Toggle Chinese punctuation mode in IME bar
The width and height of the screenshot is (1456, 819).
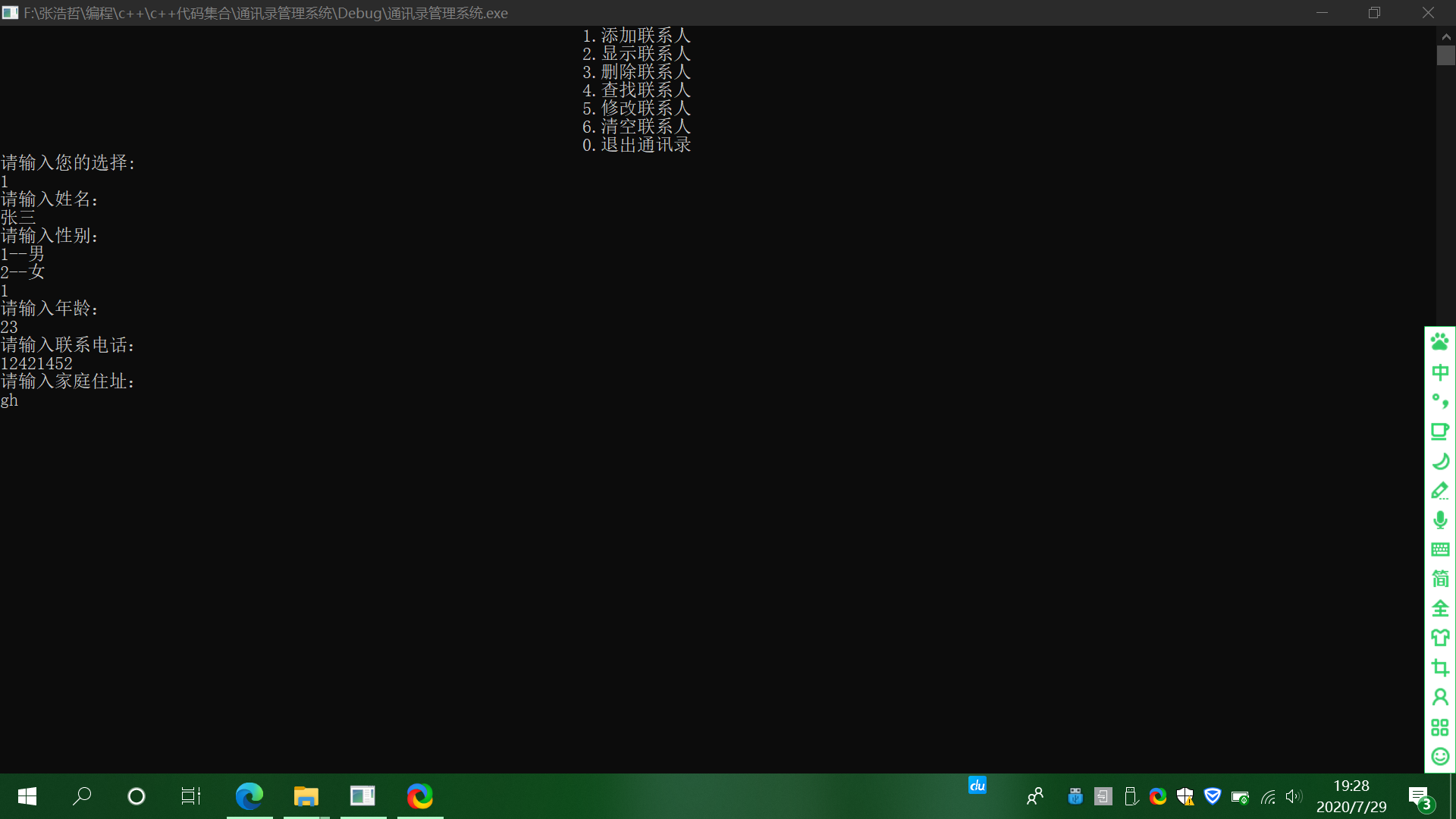[1439, 401]
